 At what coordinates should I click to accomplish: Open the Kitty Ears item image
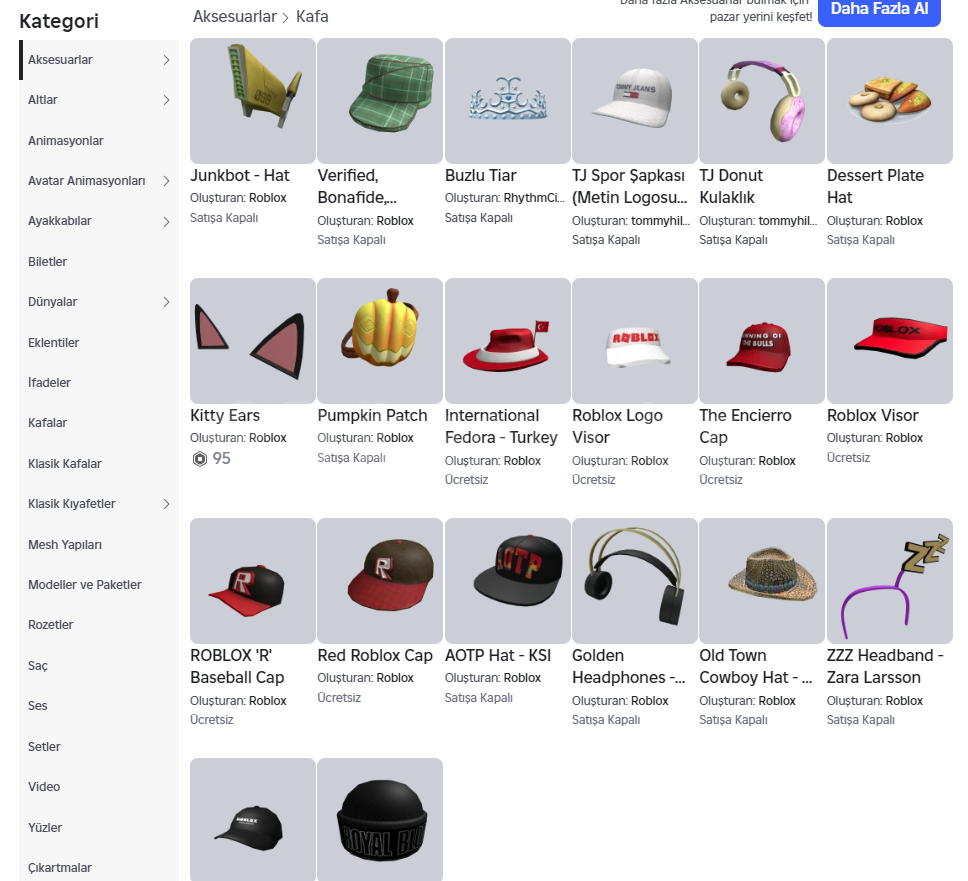(252, 341)
